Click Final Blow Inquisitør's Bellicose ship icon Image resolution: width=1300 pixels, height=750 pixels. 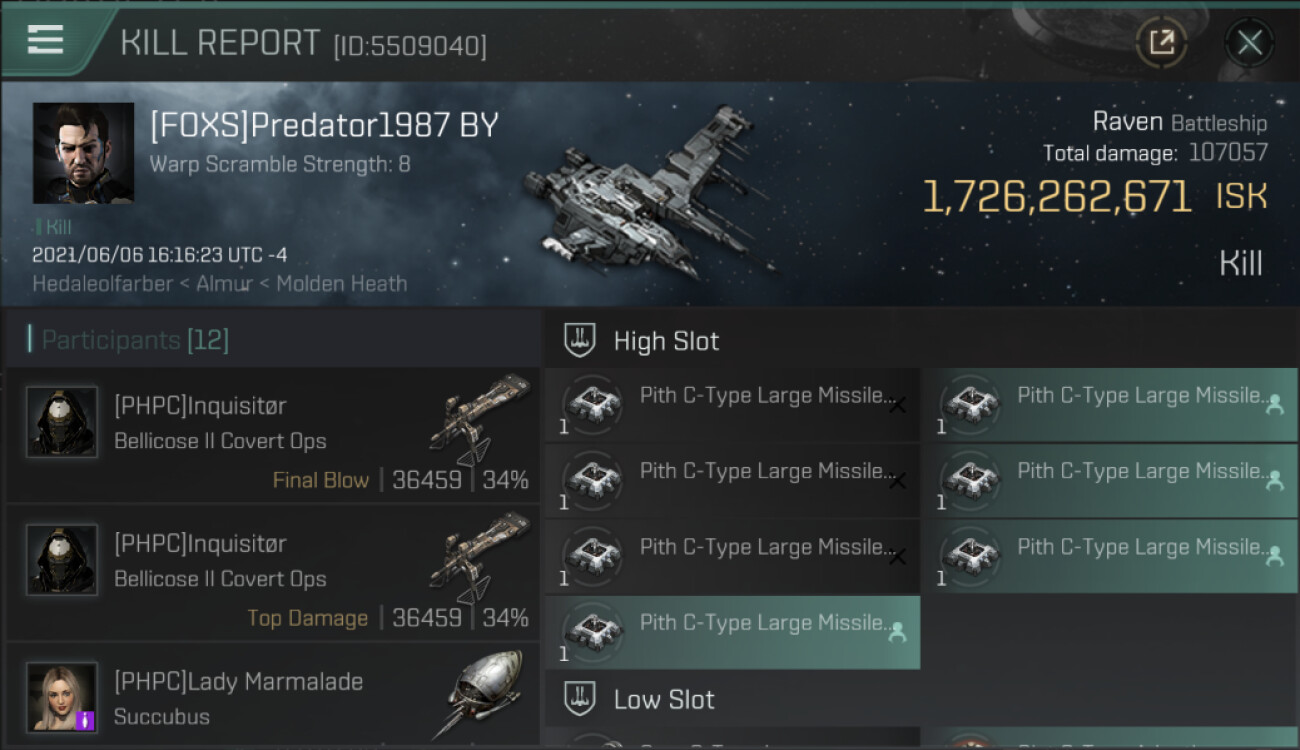(480, 419)
